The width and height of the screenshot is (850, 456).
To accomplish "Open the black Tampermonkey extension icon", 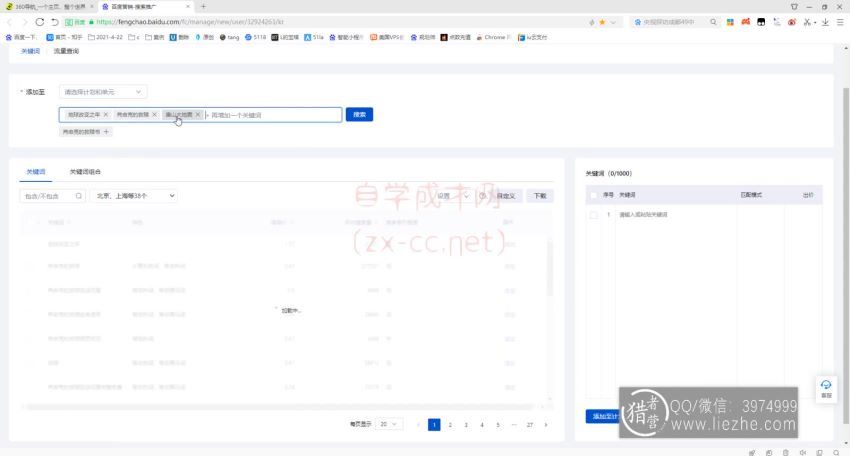I will (761, 22).
